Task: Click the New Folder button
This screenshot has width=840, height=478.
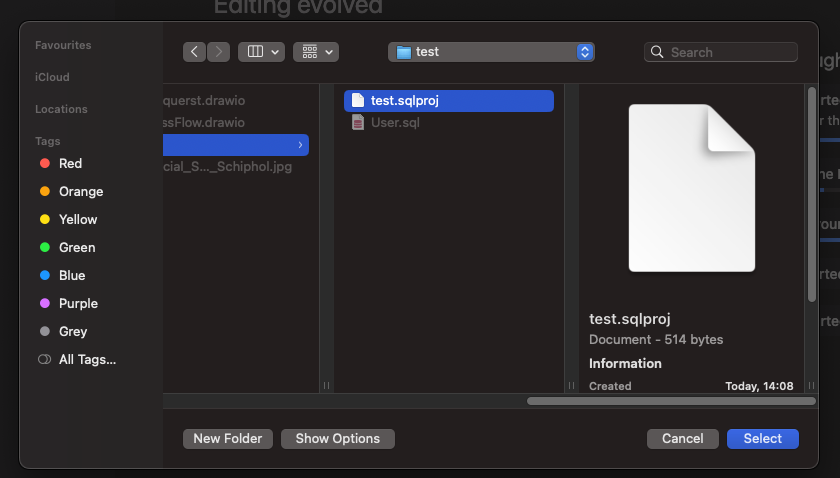Action: click(x=228, y=438)
